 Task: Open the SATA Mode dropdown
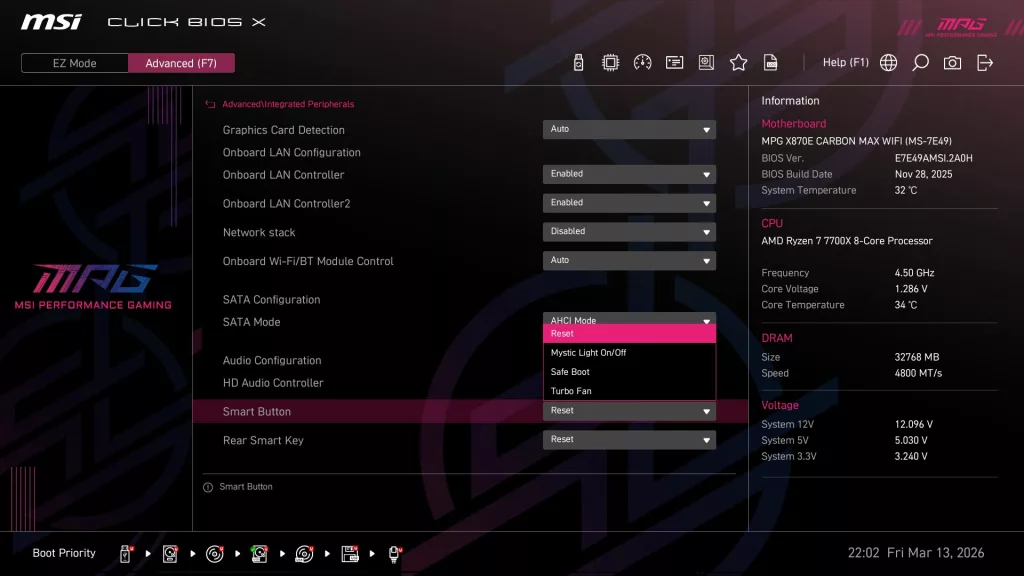629,320
